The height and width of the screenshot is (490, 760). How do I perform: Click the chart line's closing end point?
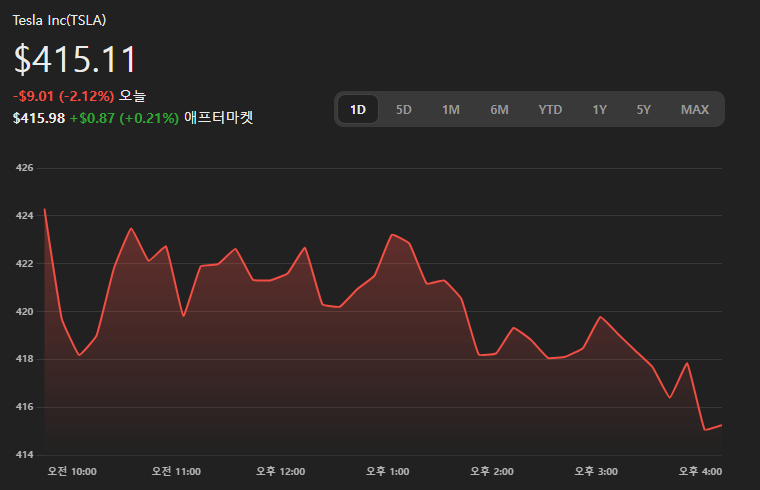coord(721,425)
